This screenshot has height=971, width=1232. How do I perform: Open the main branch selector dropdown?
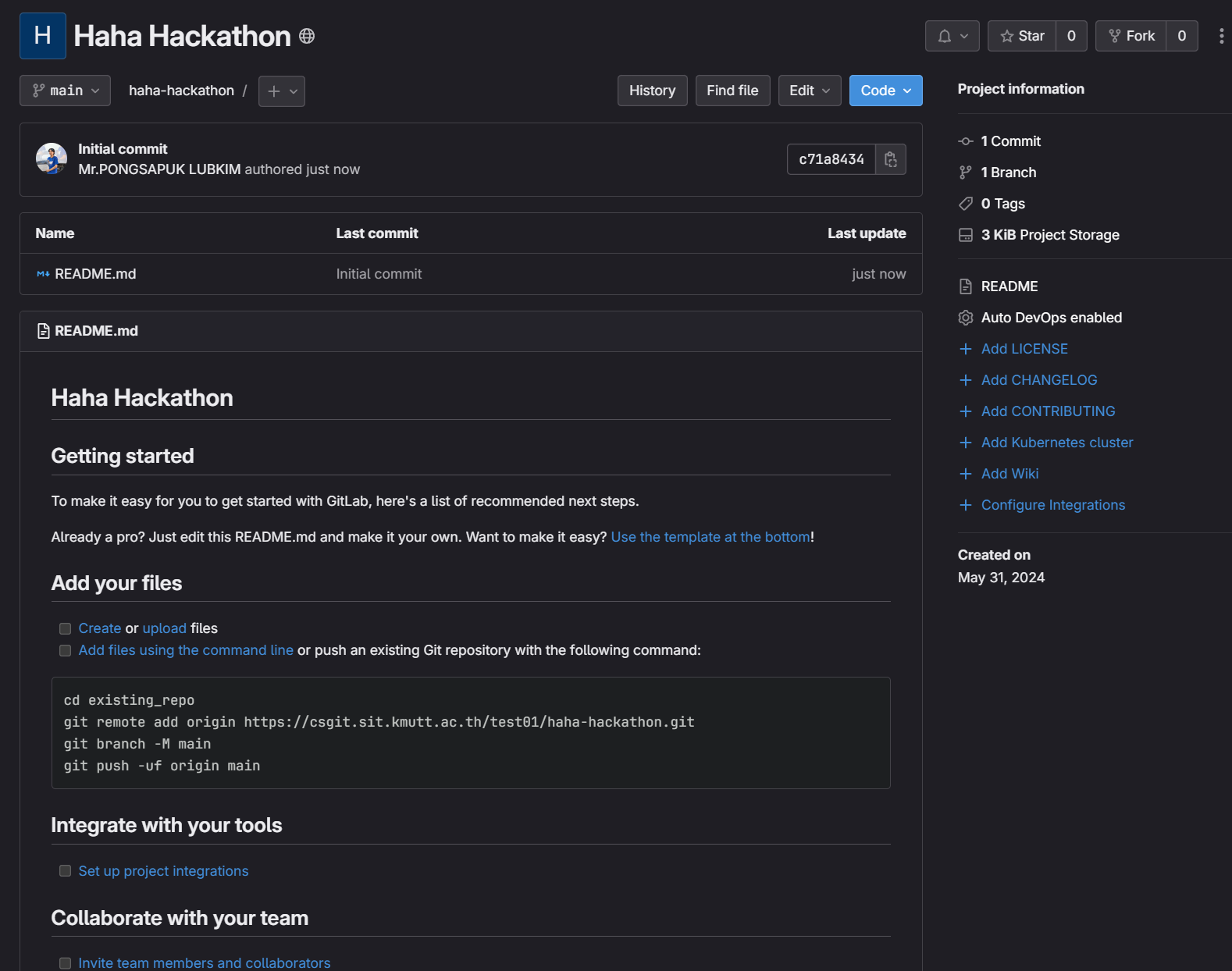pyautogui.click(x=66, y=91)
